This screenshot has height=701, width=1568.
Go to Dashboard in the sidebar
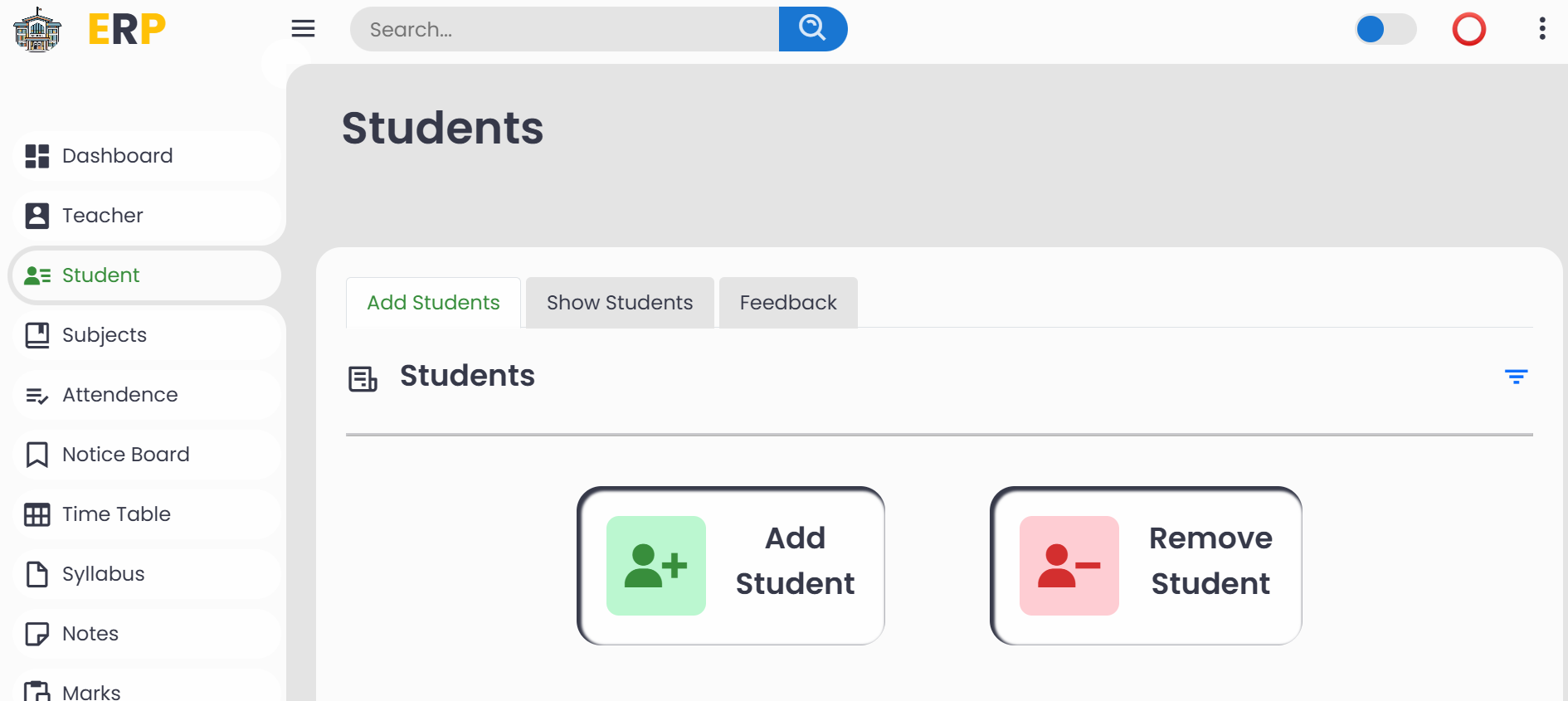[x=117, y=156]
